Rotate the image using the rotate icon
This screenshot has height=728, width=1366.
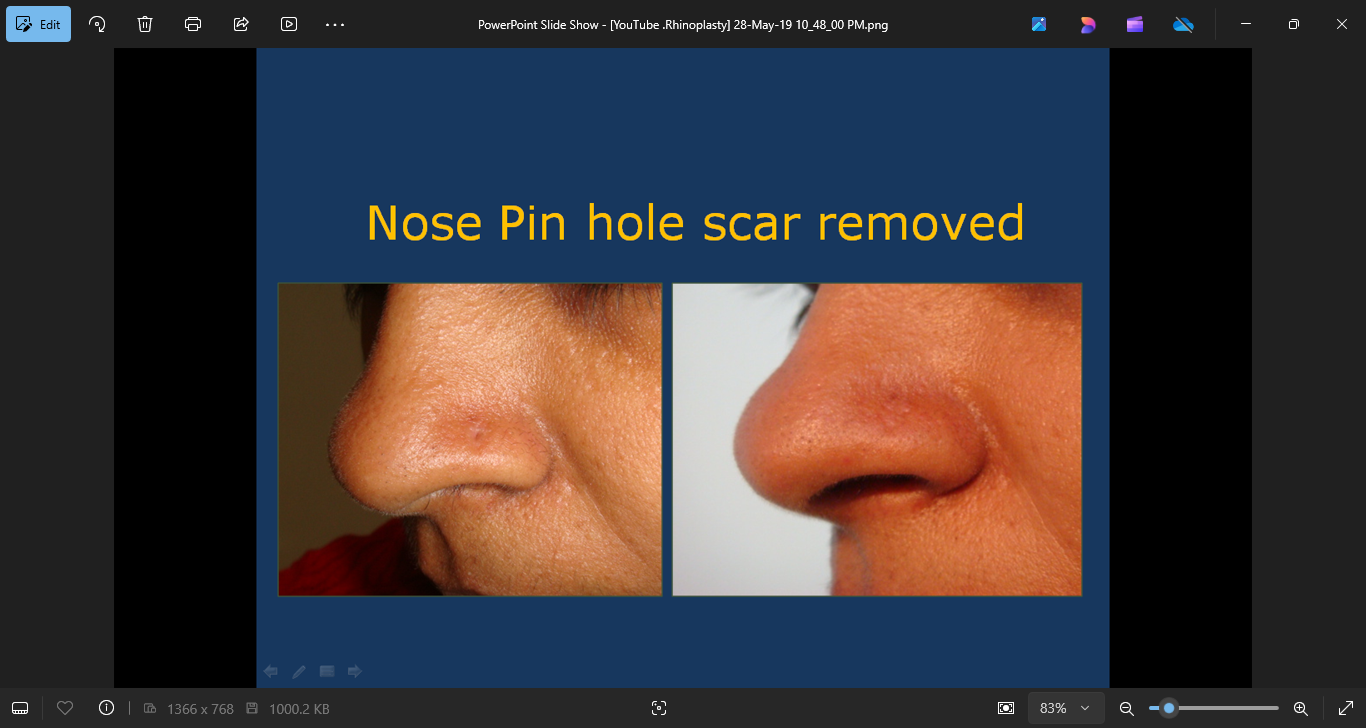(97, 24)
